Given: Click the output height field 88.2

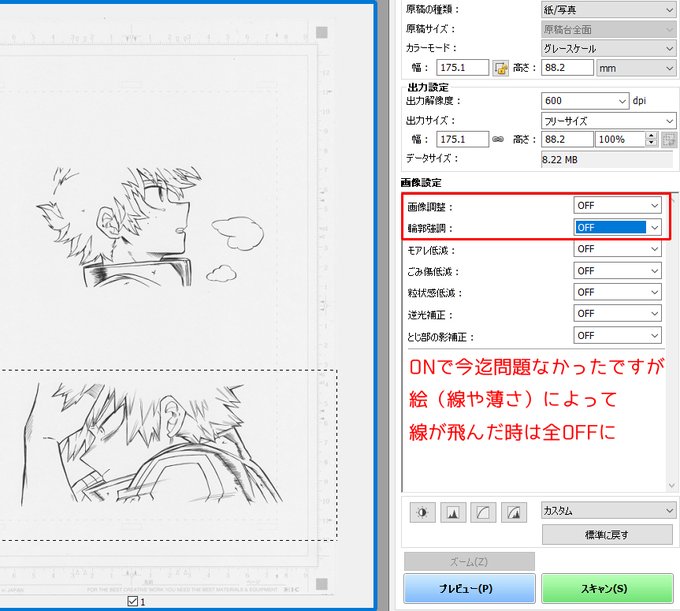Looking at the screenshot, I should tap(567, 140).
